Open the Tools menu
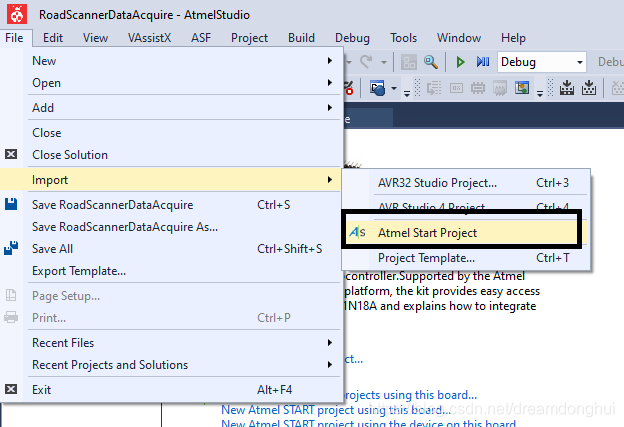This screenshot has width=624, height=427. [404, 38]
